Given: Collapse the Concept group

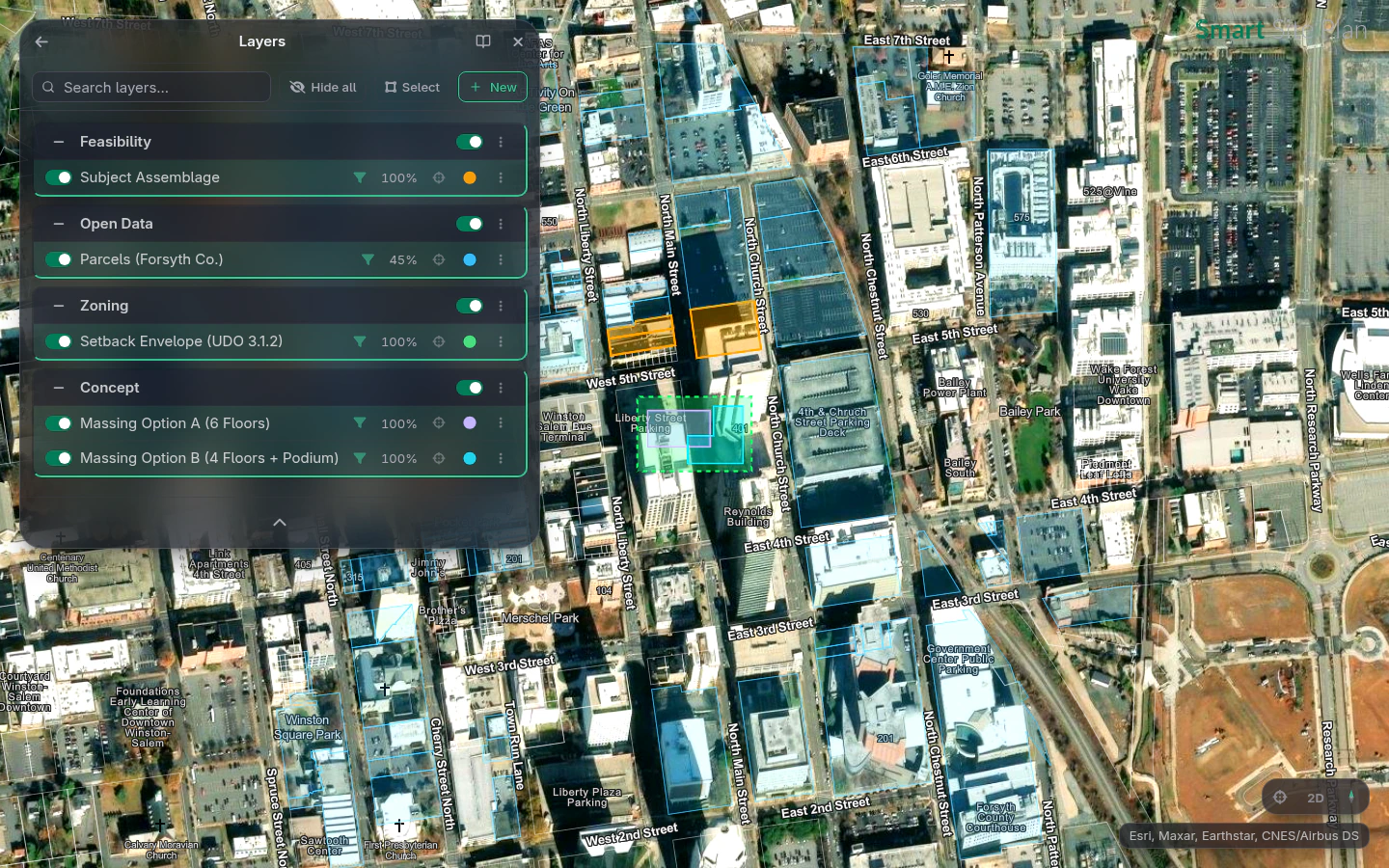Looking at the screenshot, I should pos(59,388).
